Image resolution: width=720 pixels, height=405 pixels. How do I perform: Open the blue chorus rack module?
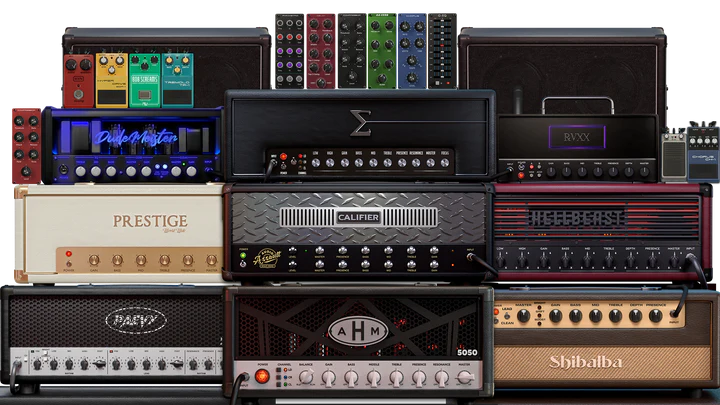point(412,51)
